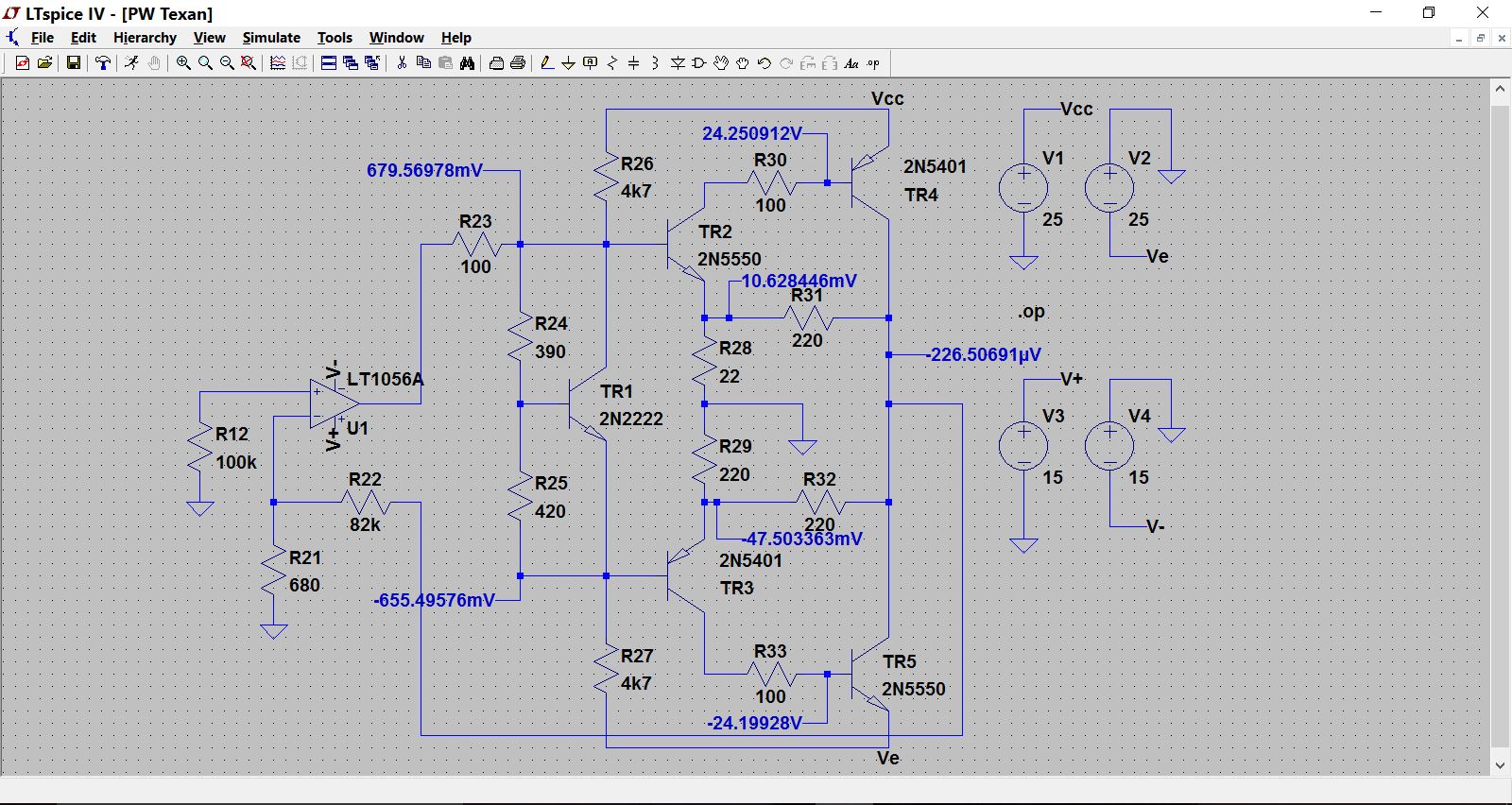Open the Component gate icon
This screenshot has height=805, width=1512.
699,63
